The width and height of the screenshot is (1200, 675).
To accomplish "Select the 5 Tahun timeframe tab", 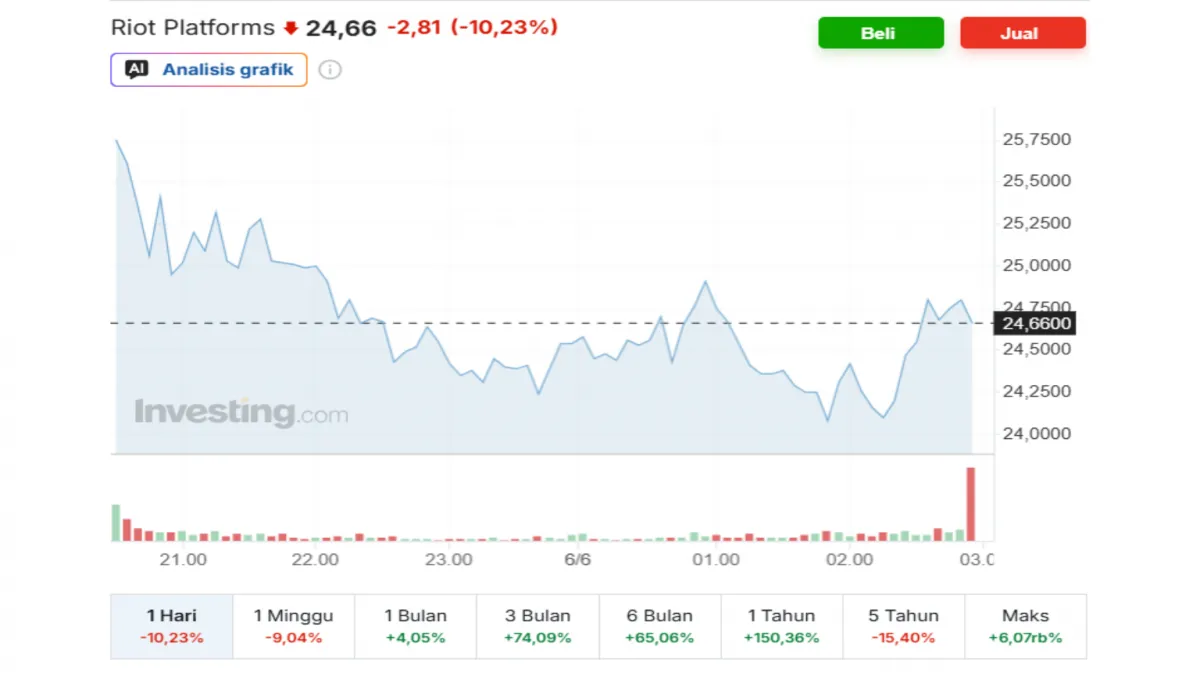I will click(904, 626).
